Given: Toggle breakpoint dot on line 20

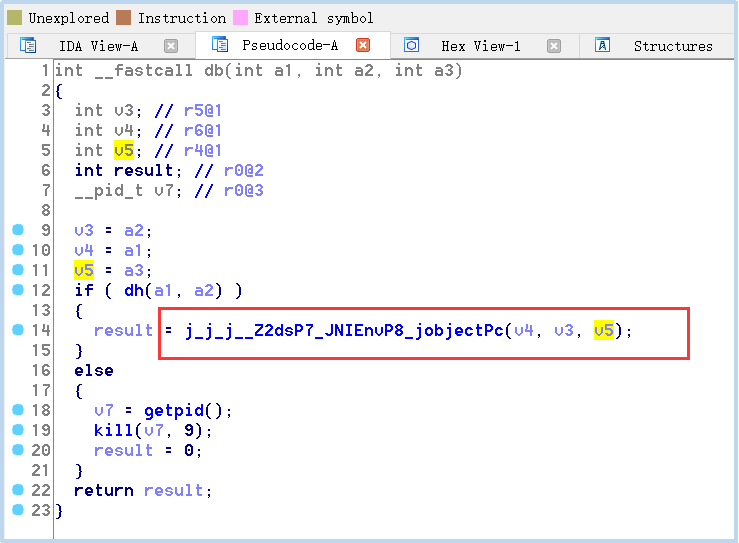Looking at the screenshot, I should pos(18,450).
